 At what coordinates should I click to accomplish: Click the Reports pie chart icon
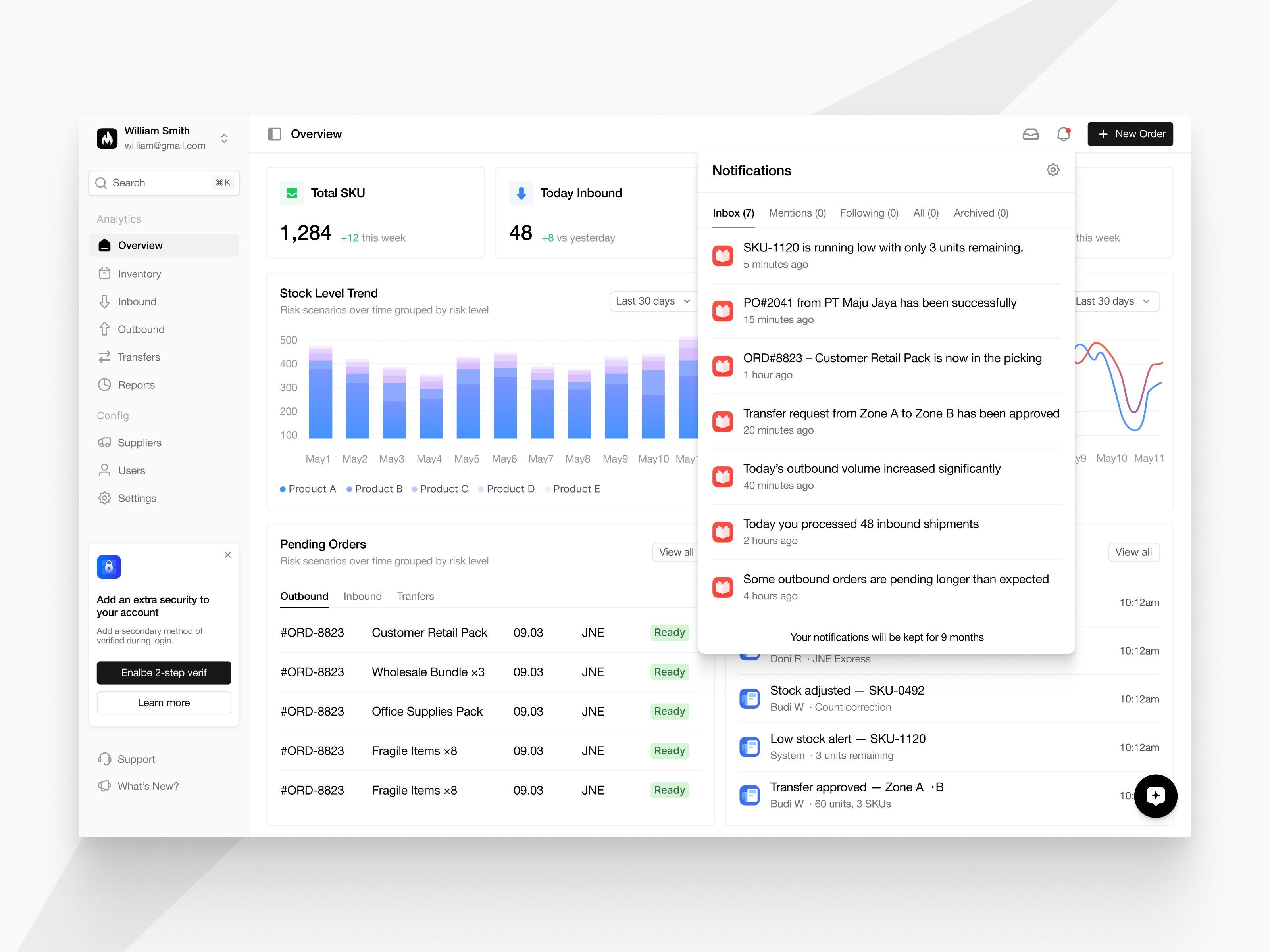pos(104,384)
